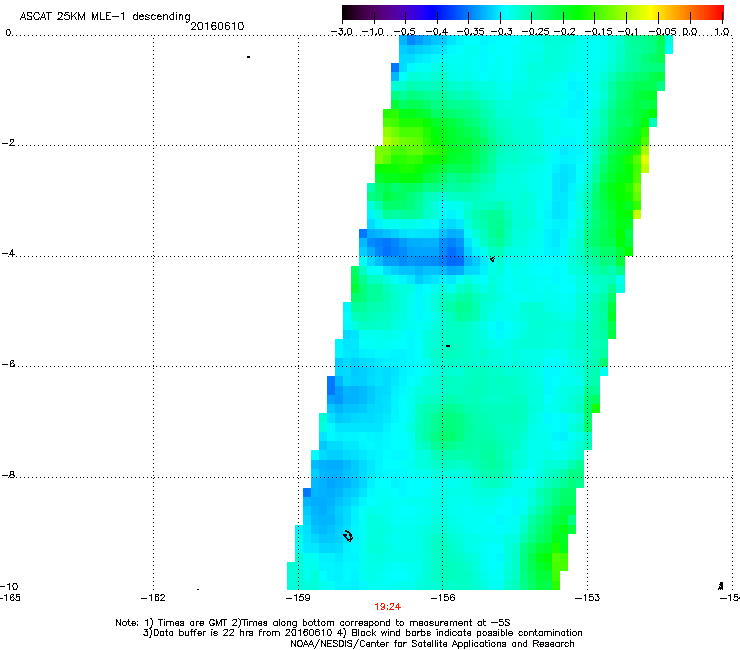Click the latitude axis label -2

tap(8, 143)
